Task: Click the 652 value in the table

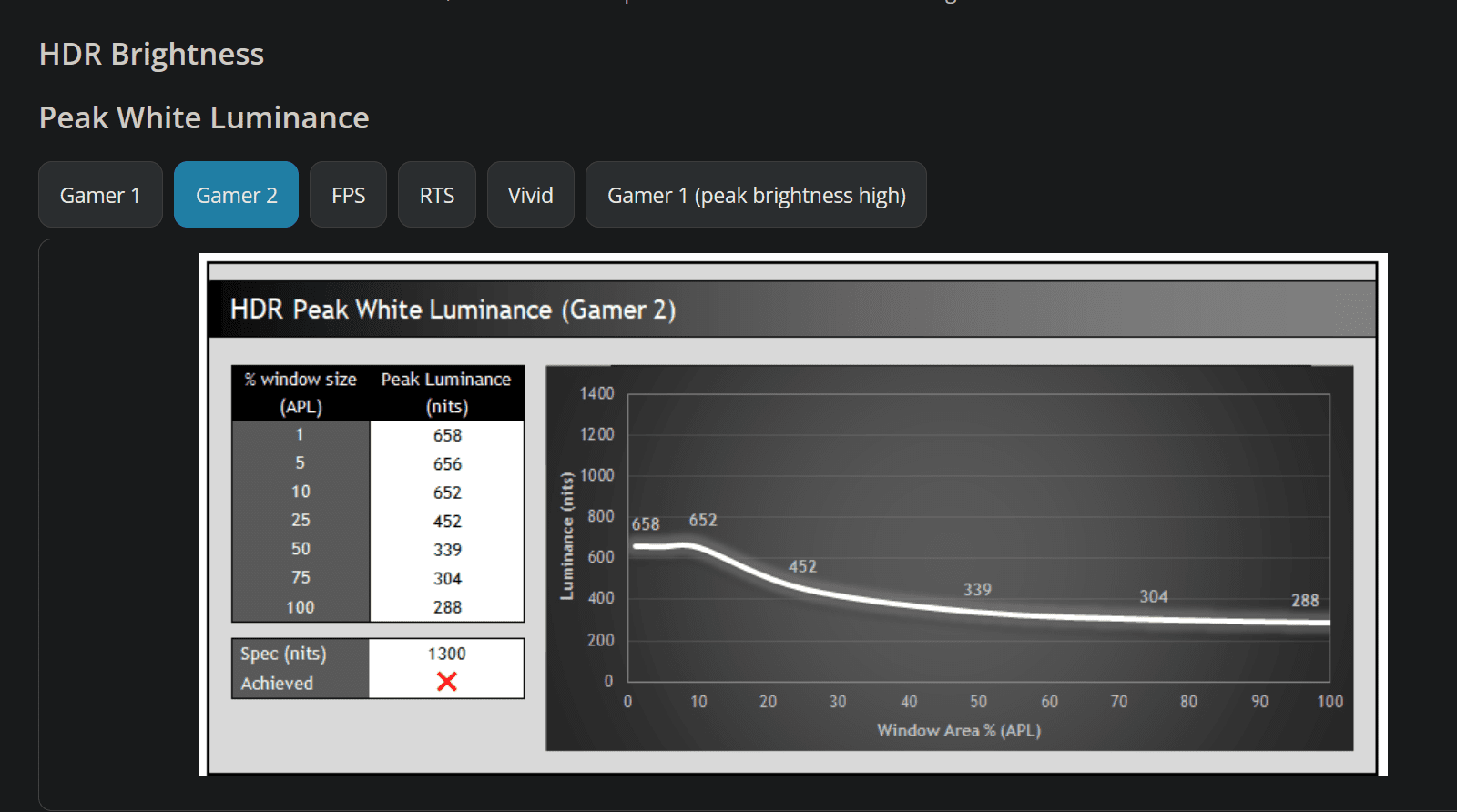Action: point(447,492)
